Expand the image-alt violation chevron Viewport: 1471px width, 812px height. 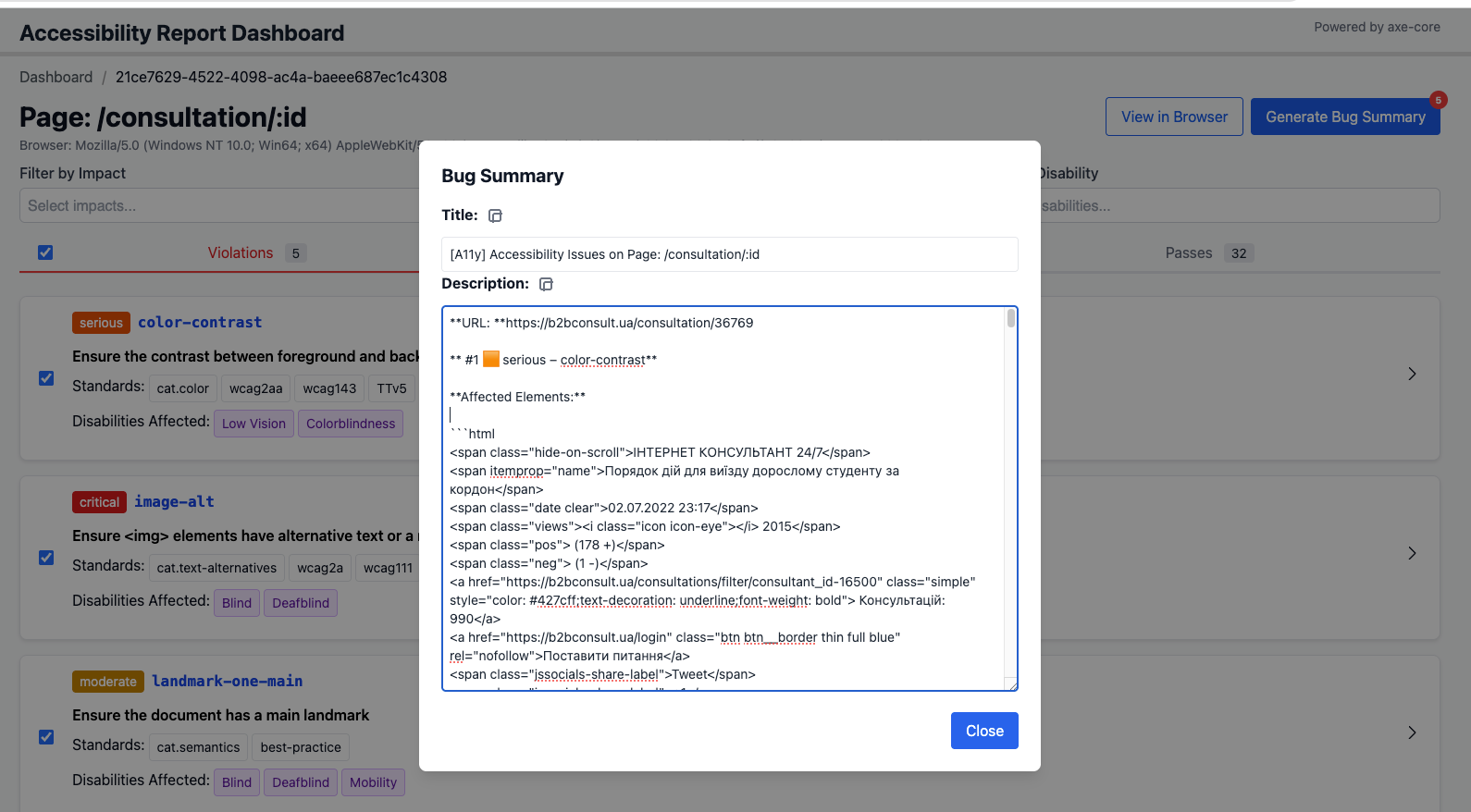click(1412, 553)
